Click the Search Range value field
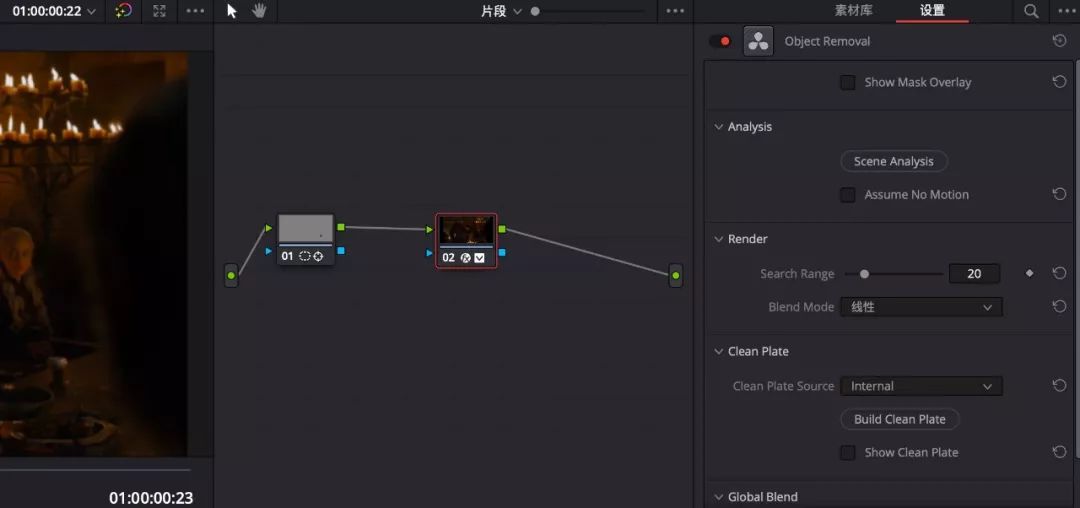Viewport: 1080px width, 508px height. click(974, 274)
